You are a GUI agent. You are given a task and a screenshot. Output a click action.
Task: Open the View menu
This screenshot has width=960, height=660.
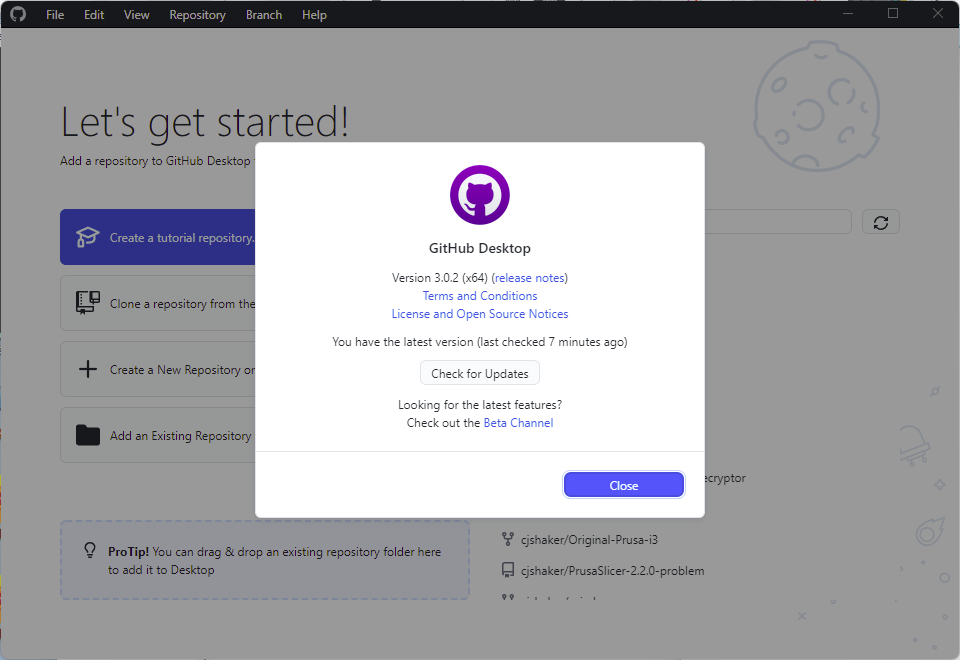point(137,15)
